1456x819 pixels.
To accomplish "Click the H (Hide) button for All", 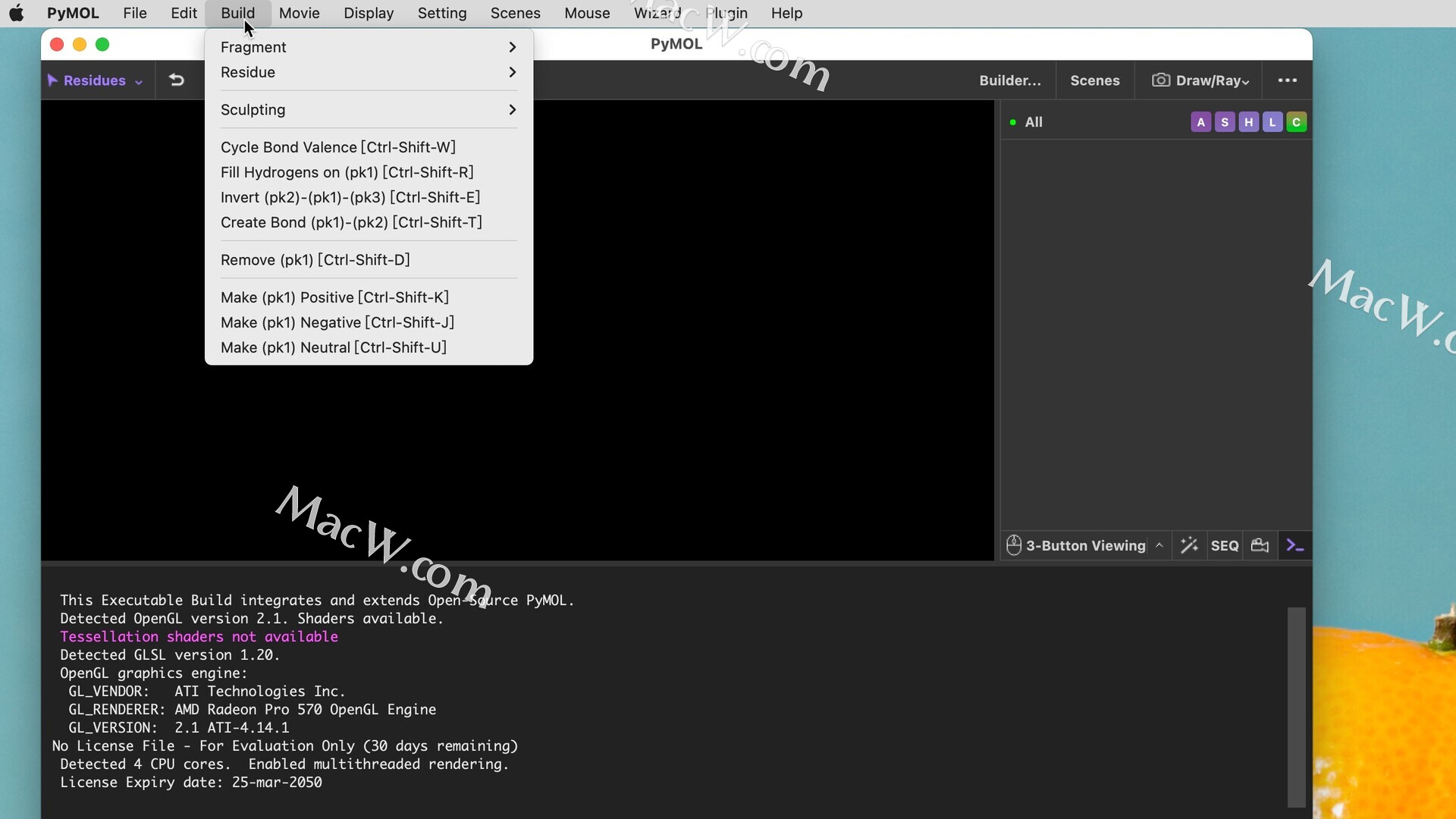I will click(x=1249, y=122).
